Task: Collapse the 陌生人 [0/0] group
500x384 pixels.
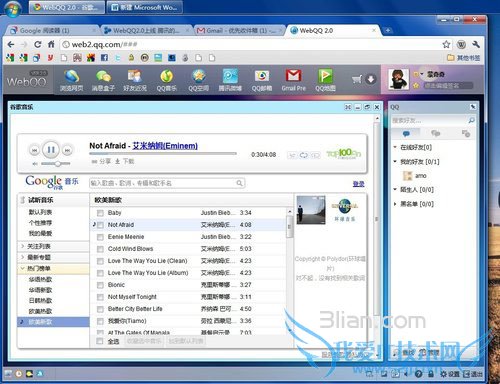Action: [x=395, y=189]
